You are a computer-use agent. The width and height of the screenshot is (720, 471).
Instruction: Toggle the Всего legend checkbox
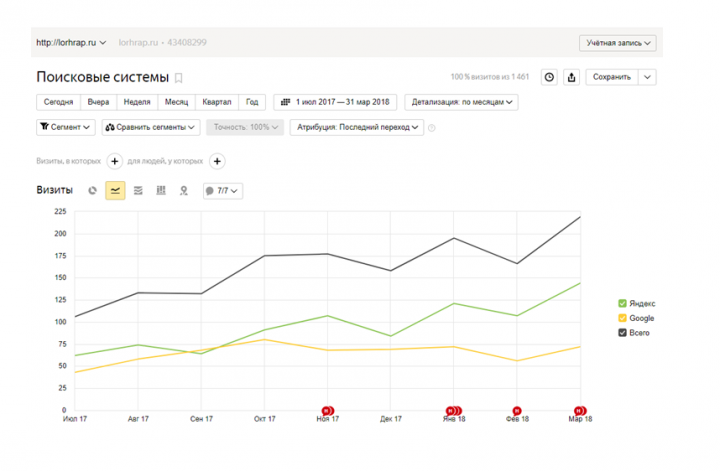pos(622,333)
